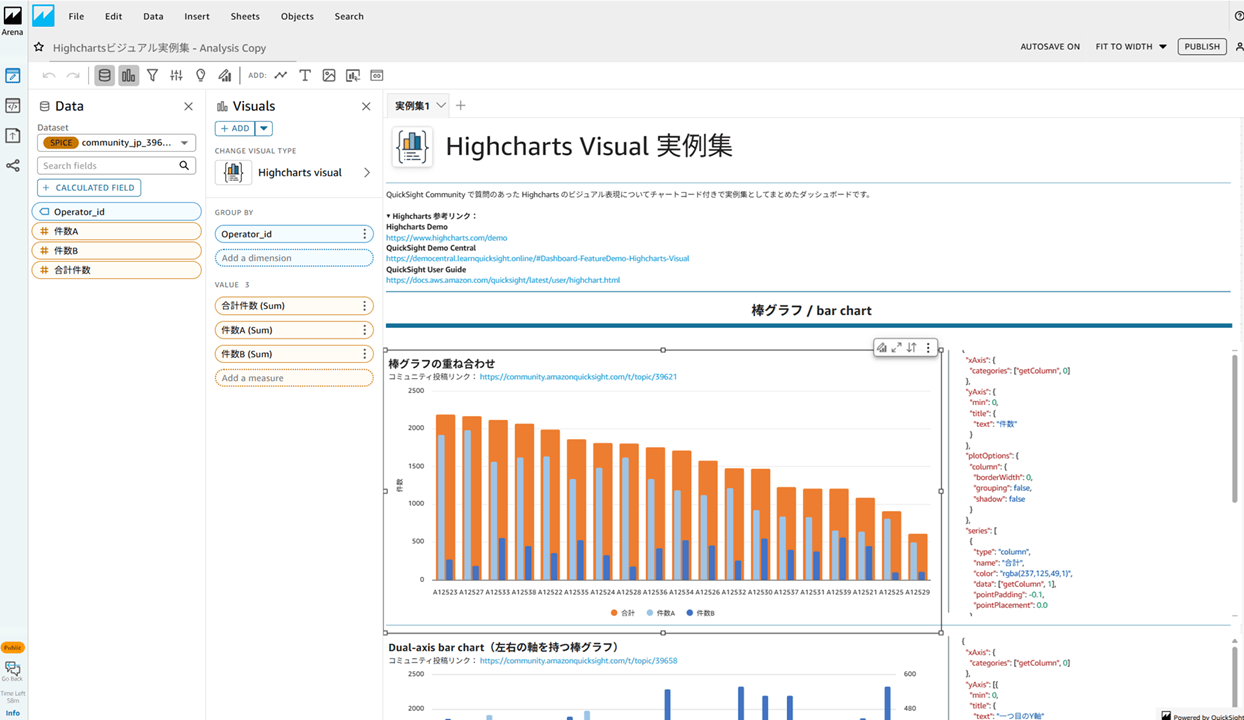Image resolution: width=1244 pixels, height=720 pixels.
Task: Click the PUBLISH button
Action: (x=1202, y=47)
